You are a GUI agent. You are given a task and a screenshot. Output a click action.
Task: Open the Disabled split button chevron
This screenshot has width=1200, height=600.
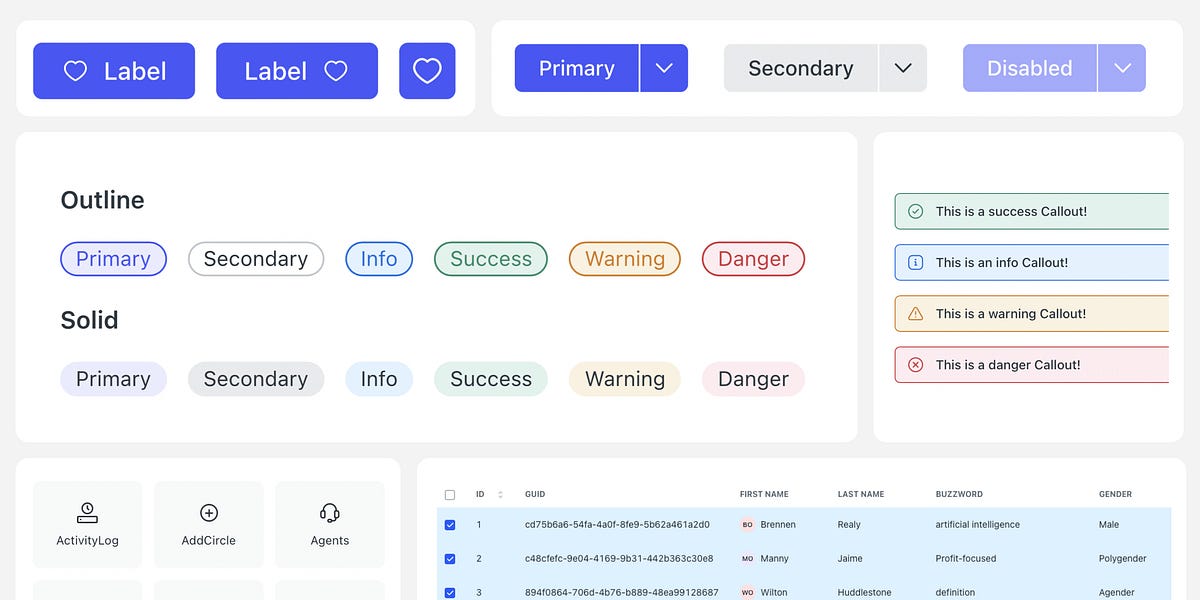coord(1122,68)
